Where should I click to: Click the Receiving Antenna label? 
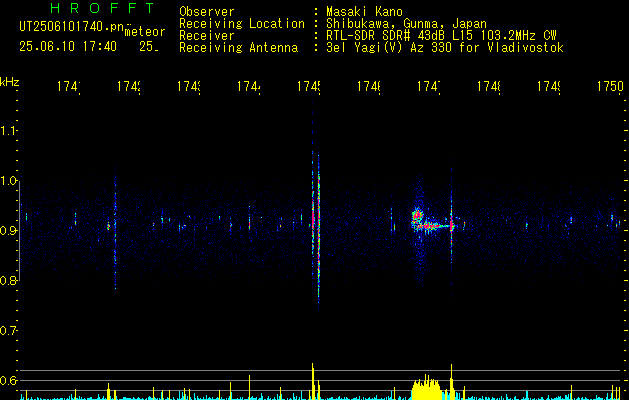[239, 48]
